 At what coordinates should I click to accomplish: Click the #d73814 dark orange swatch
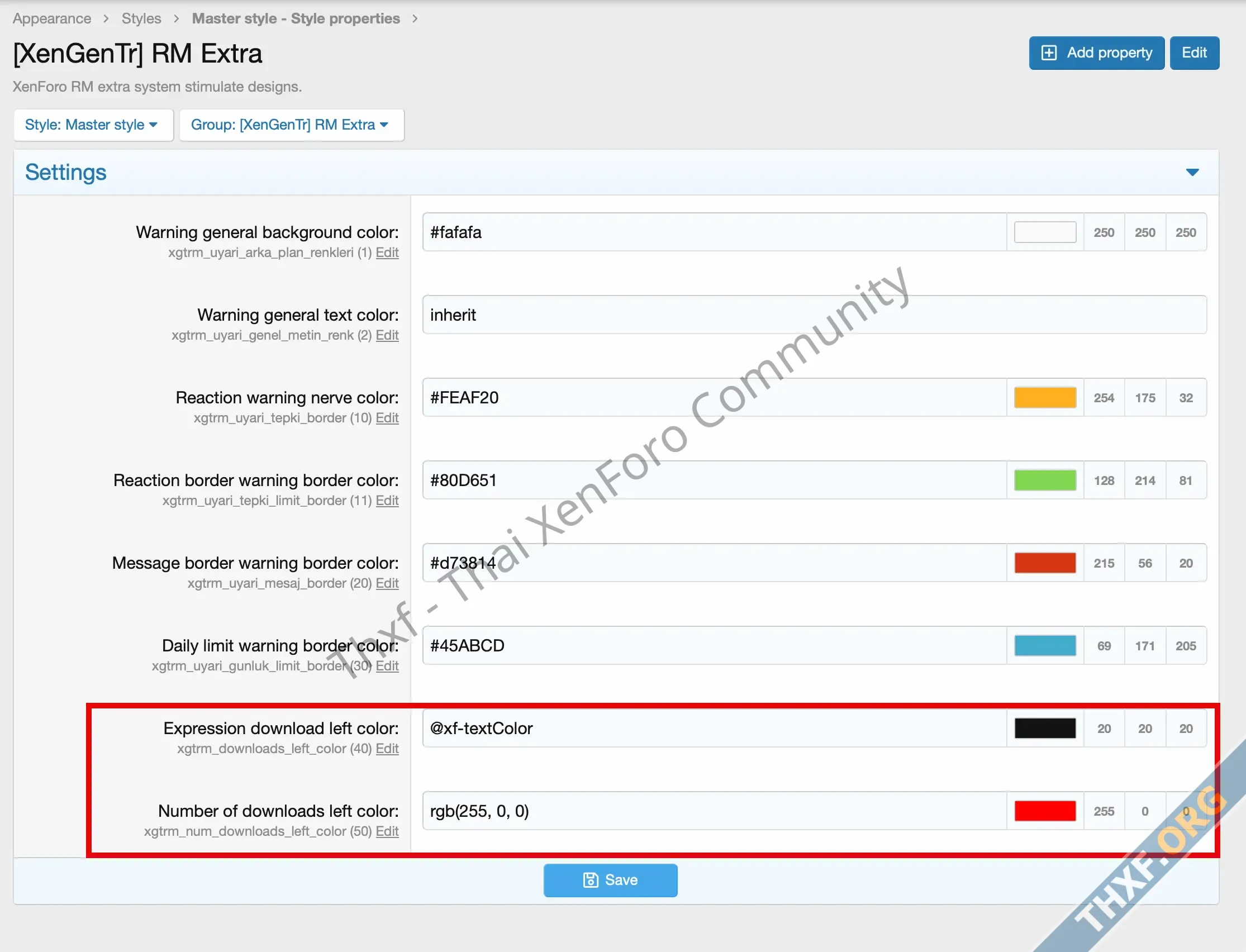point(1045,563)
